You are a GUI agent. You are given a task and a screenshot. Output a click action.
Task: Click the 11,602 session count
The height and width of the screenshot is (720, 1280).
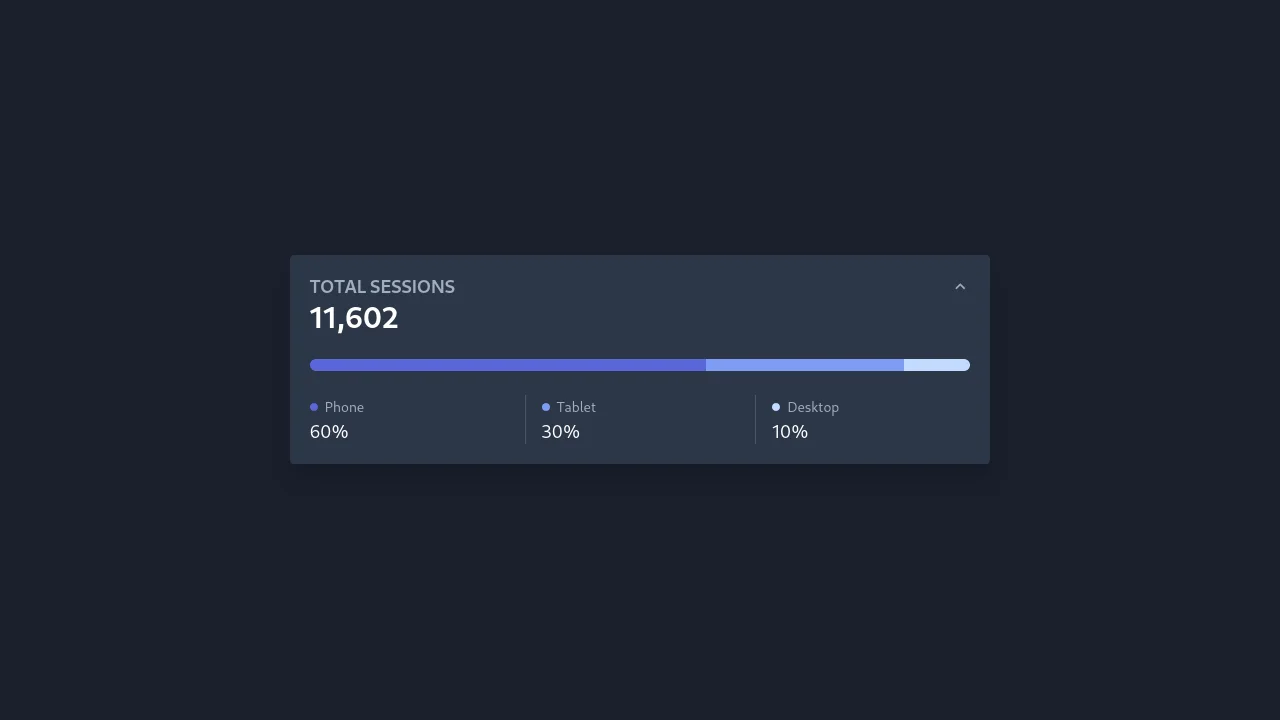coord(354,318)
